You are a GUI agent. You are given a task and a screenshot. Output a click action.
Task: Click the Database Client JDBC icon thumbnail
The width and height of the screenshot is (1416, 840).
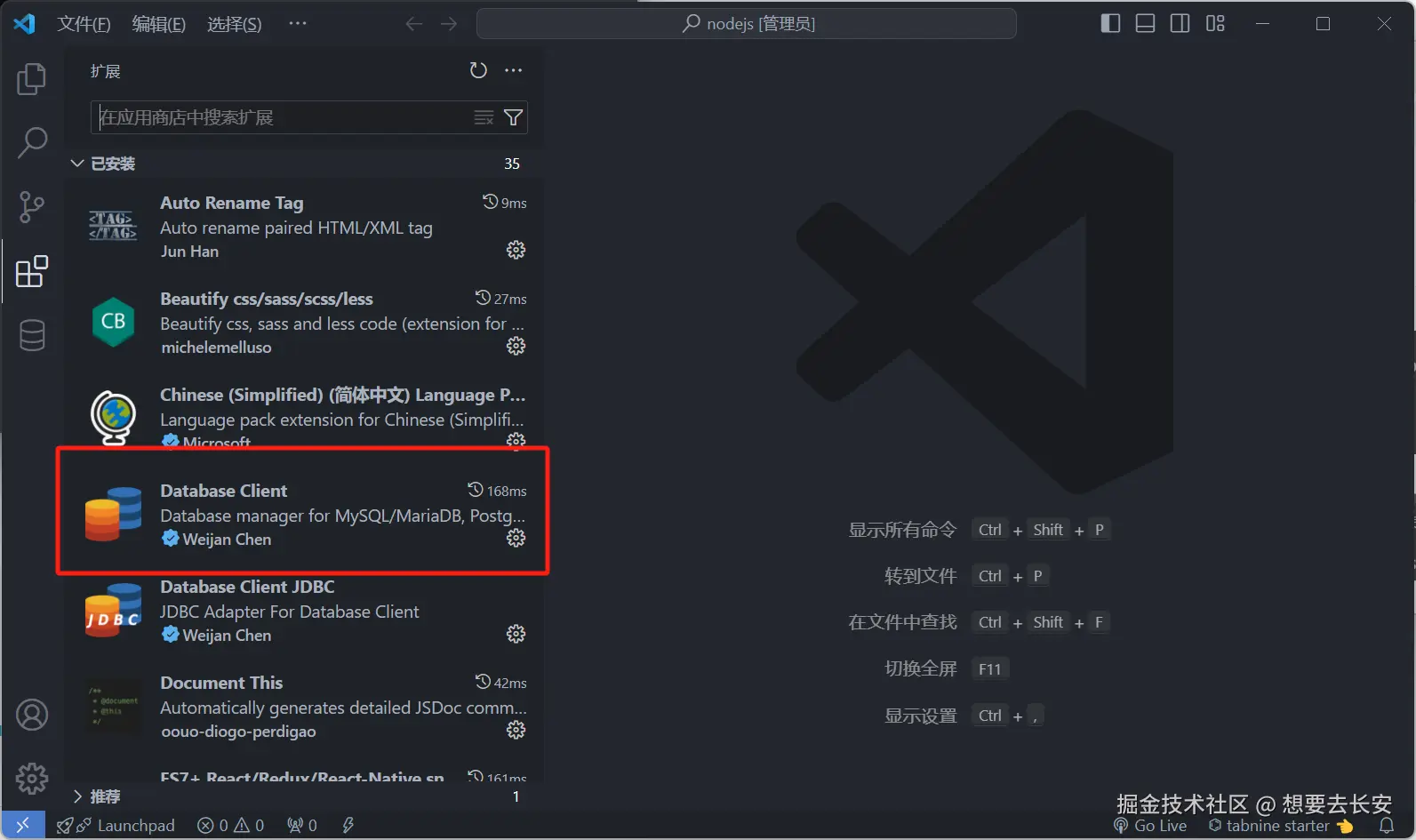coord(113,610)
